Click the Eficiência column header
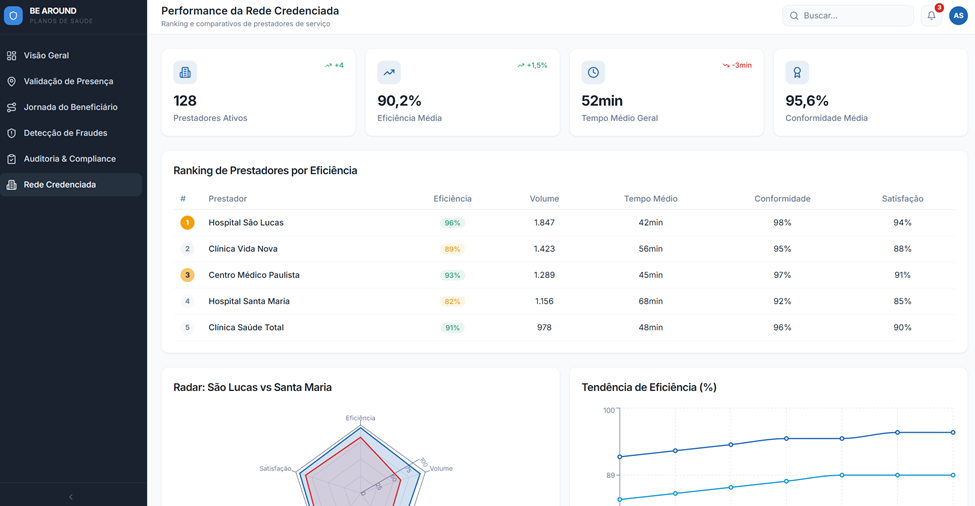The height and width of the screenshot is (506, 975). (x=452, y=199)
